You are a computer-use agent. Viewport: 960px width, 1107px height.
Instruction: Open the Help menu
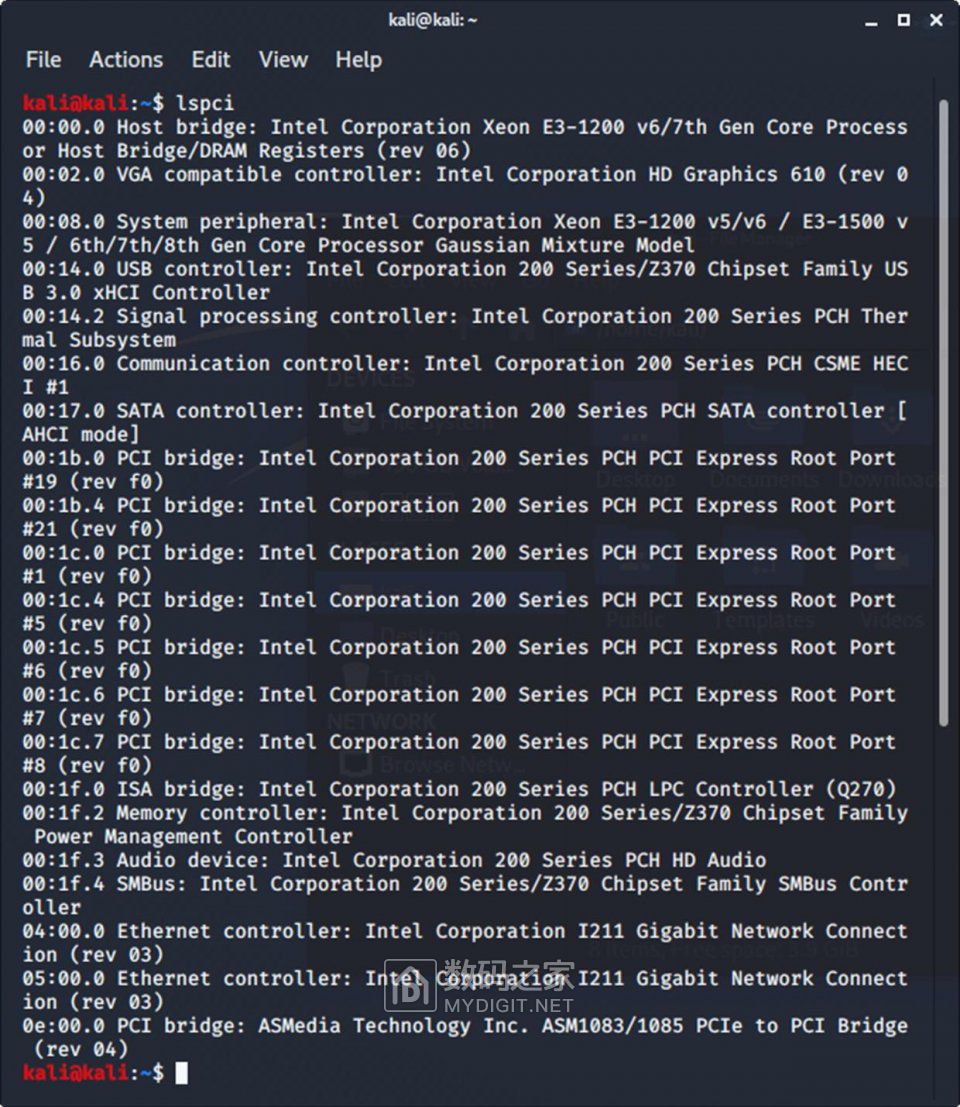(x=358, y=60)
